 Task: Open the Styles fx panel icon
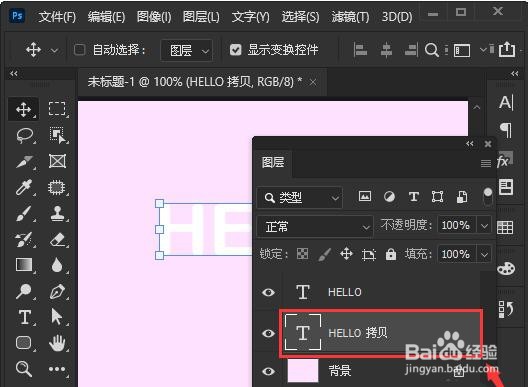pos(504,161)
